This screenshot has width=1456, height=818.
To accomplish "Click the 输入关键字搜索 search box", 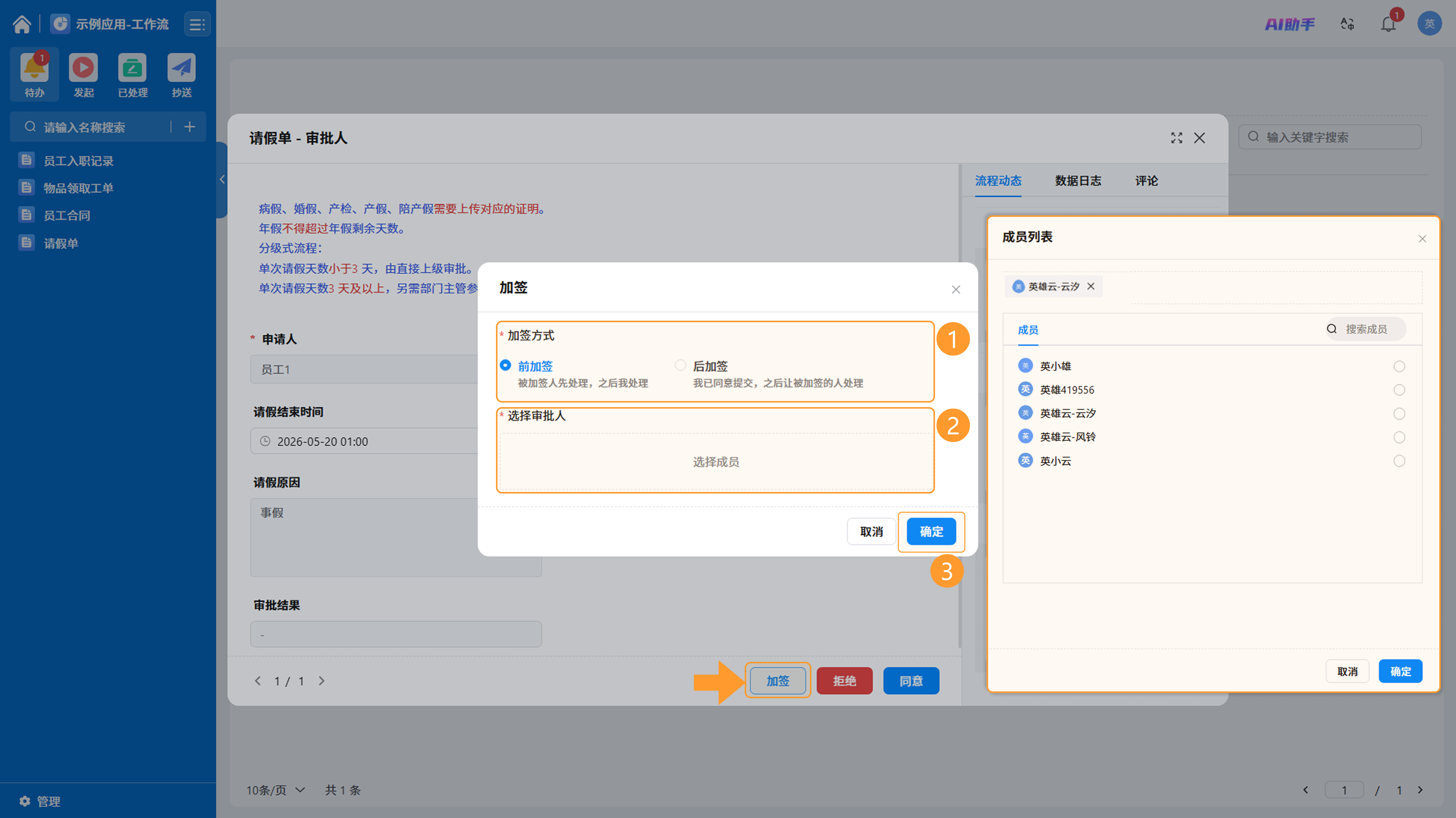I will (1329, 137).
